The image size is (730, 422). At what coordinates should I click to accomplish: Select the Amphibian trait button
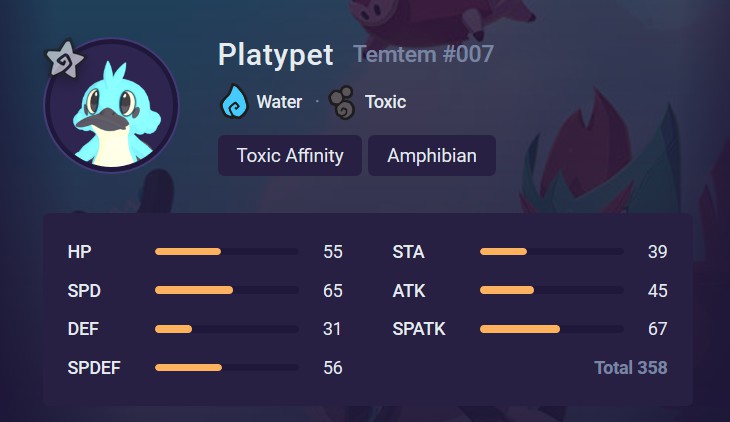pos(432,156)
